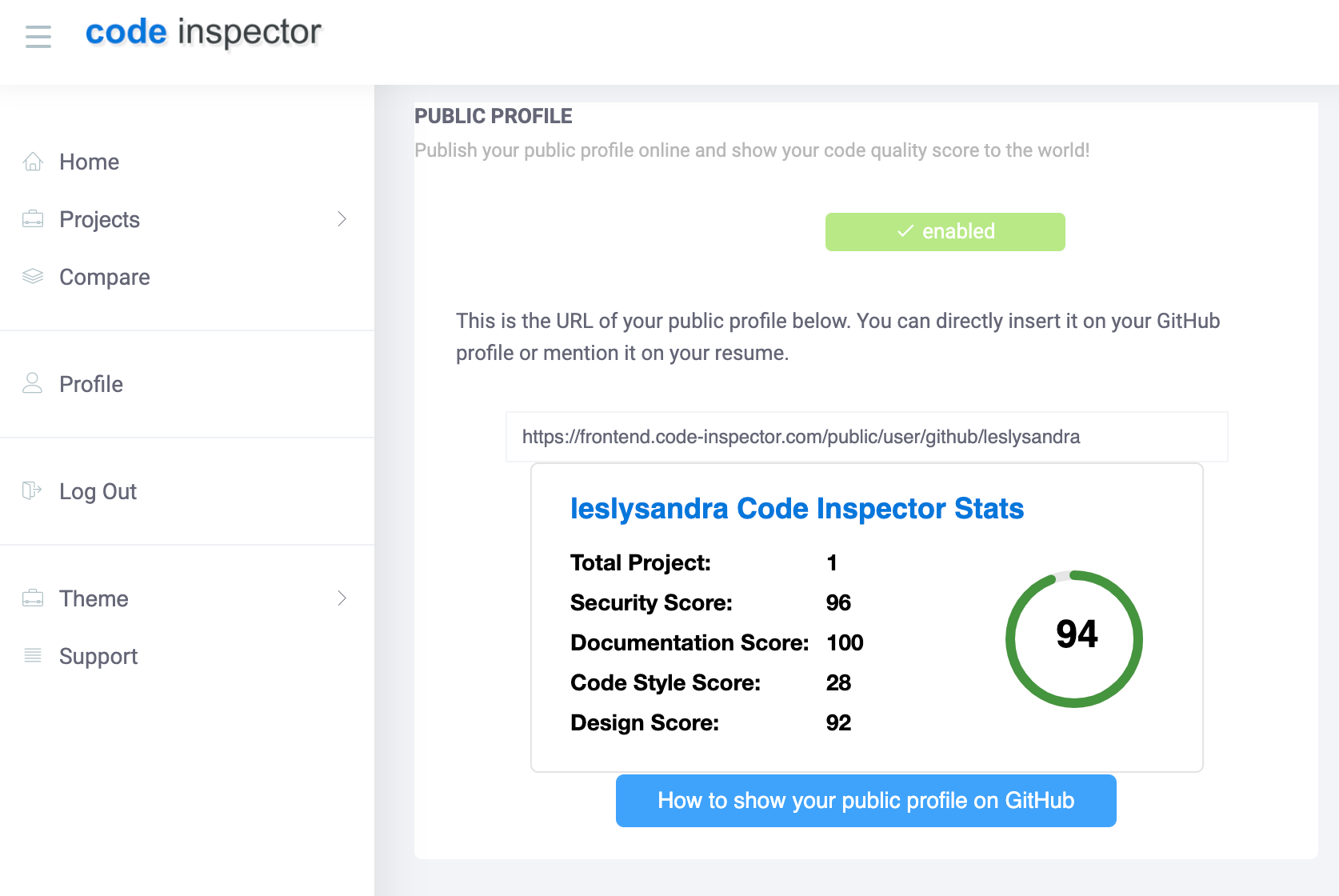Expand the Projects submenu chevron
This screenshot has width=1339, height=896.
click(x=342, y=219)
